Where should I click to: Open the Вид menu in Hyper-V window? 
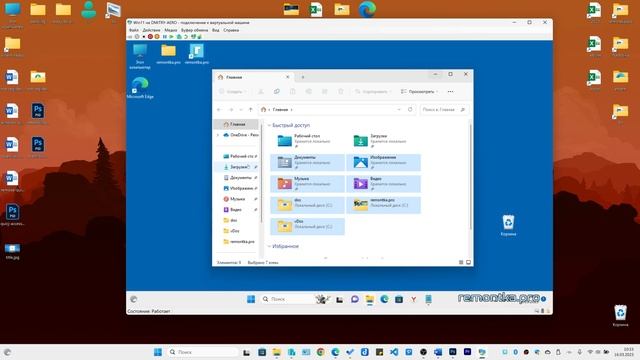[216, 30]
